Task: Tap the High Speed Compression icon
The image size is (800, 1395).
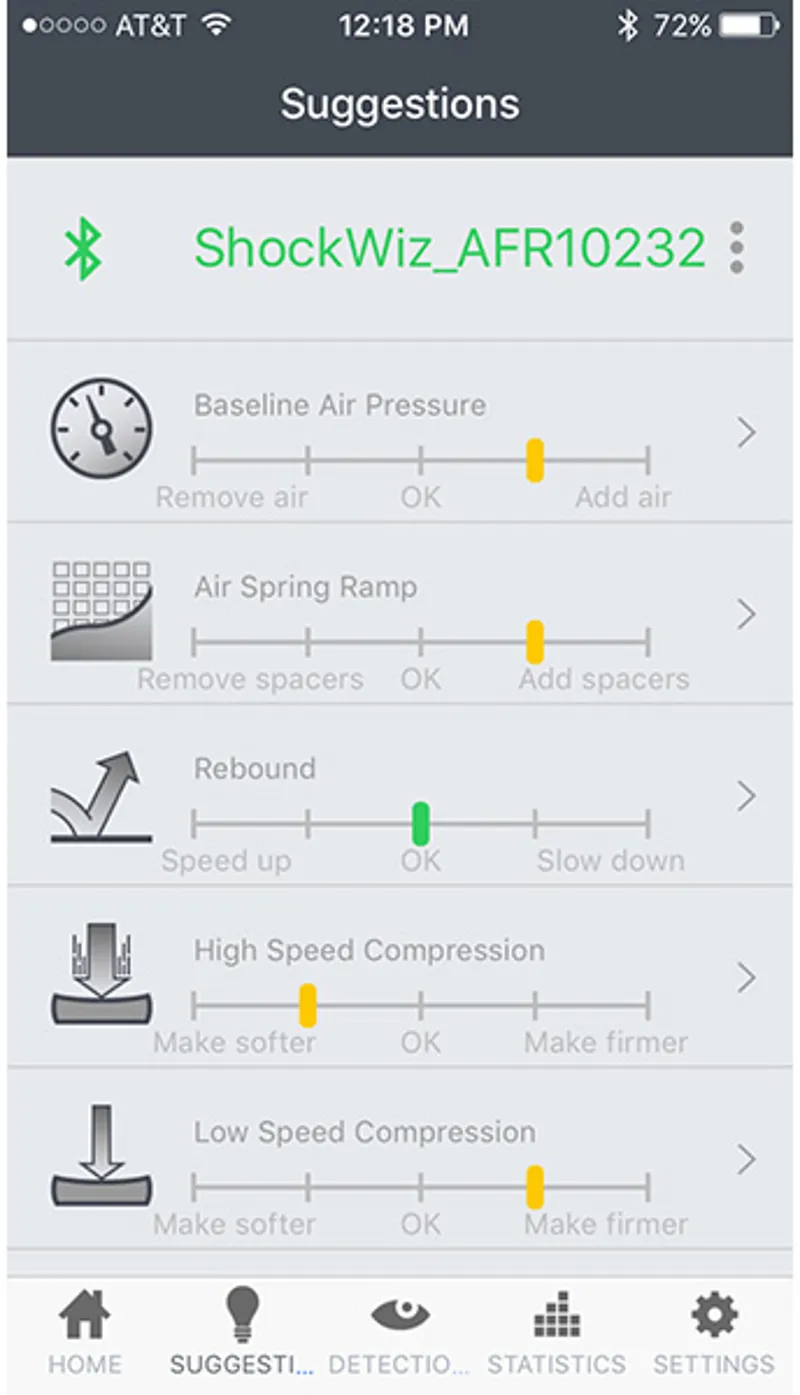Action: pos(102,977)
